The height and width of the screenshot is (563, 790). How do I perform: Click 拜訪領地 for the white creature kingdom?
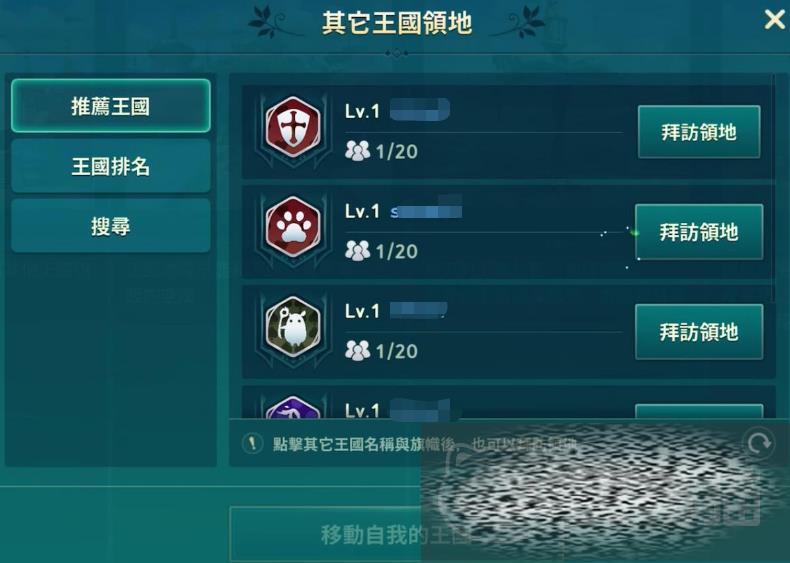699,332
